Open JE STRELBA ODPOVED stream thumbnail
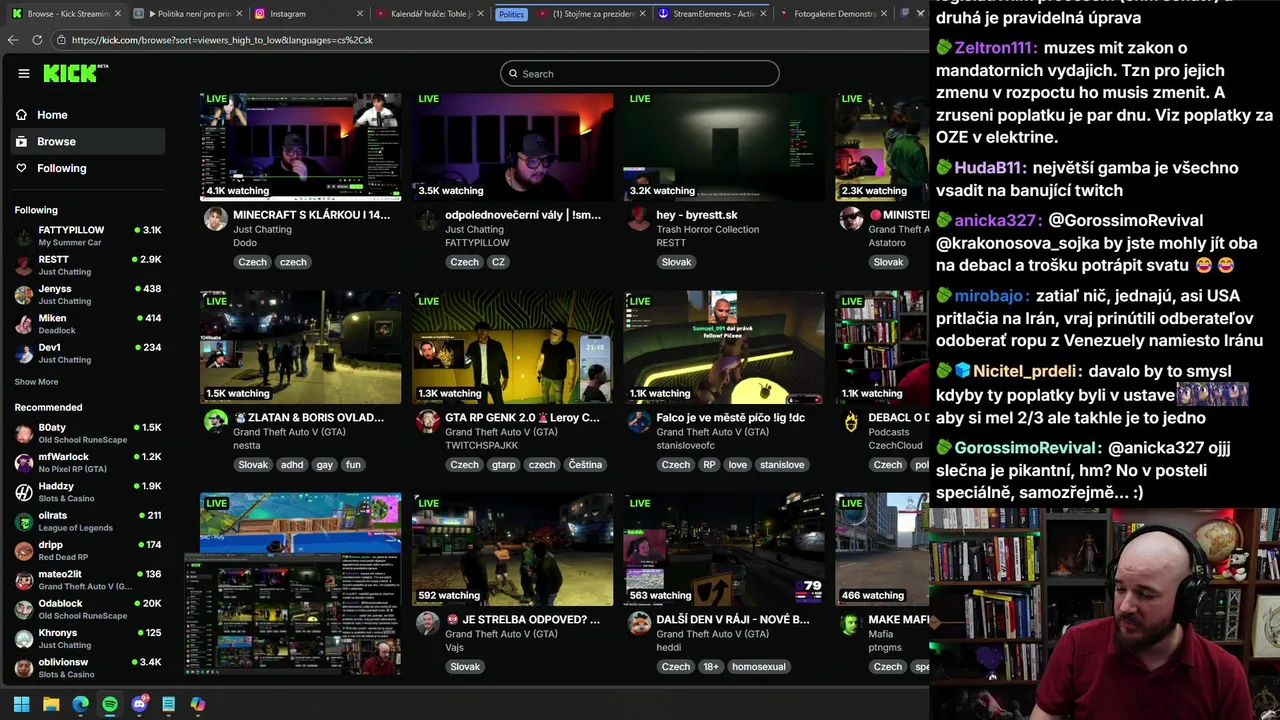 pyautogui.click(x=513, y=549)
